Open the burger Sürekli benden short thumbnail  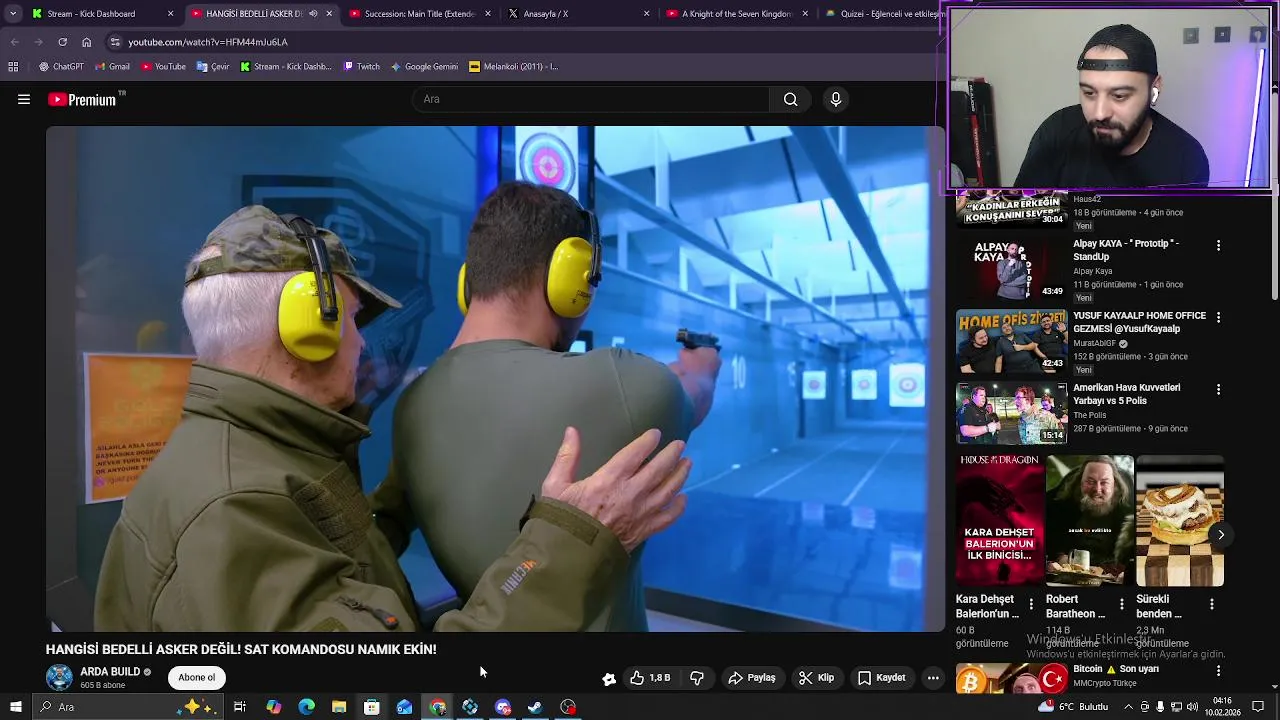(x=1180, y=520)
